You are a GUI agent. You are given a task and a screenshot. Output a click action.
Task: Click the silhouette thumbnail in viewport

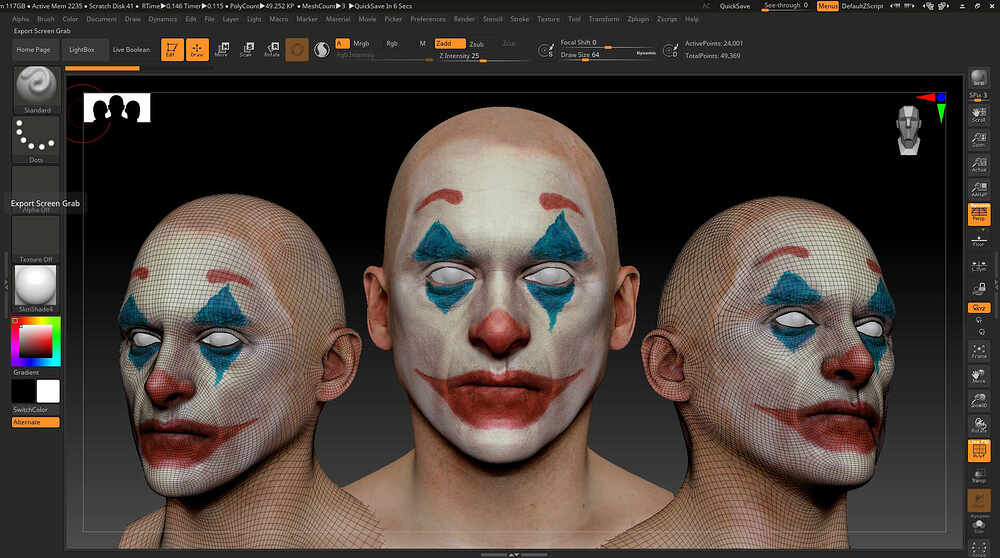point(117,107)
